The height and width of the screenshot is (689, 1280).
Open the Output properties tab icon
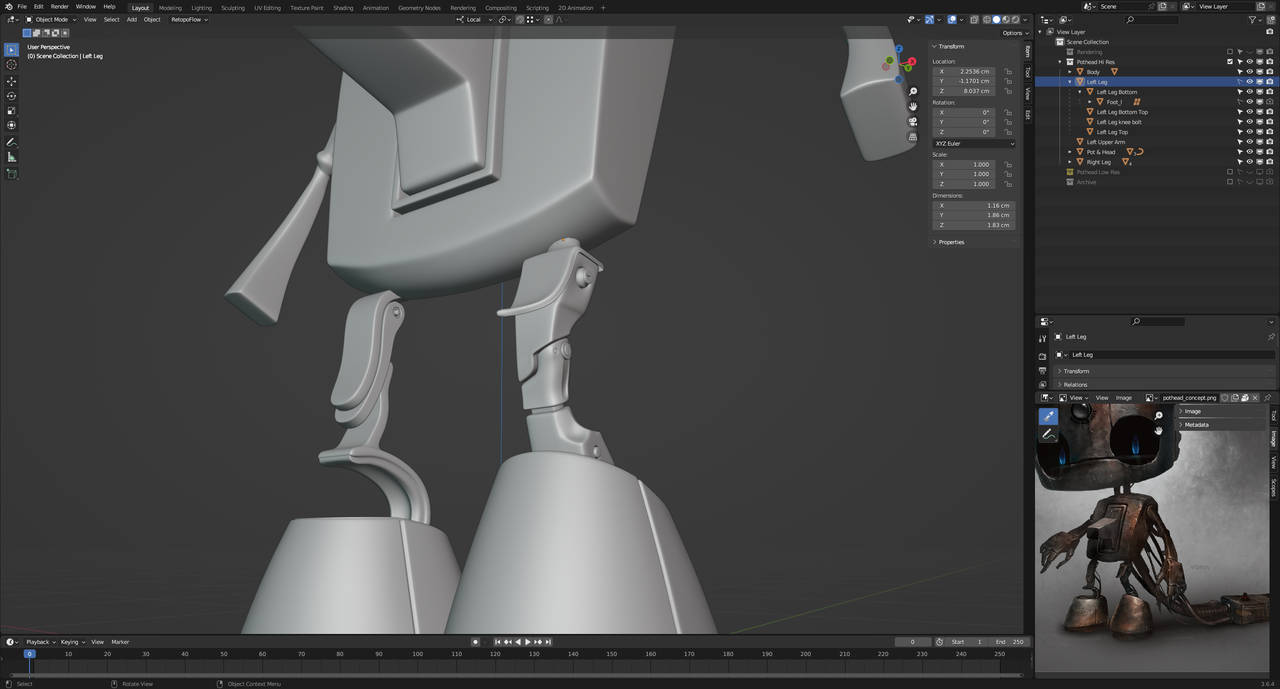[1042, 371]
